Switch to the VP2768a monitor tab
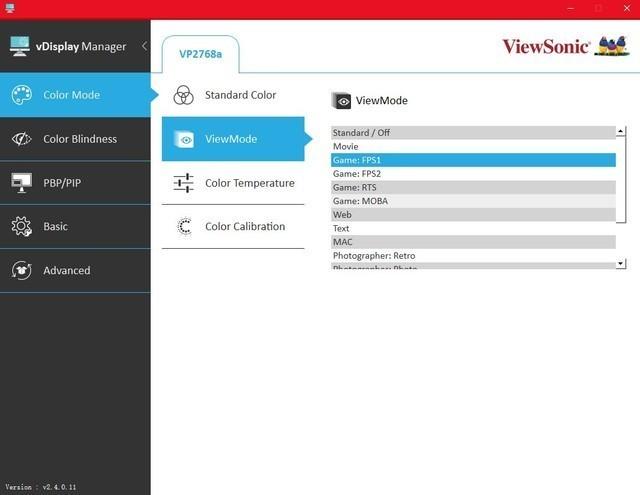 click(x=200, y=54)
